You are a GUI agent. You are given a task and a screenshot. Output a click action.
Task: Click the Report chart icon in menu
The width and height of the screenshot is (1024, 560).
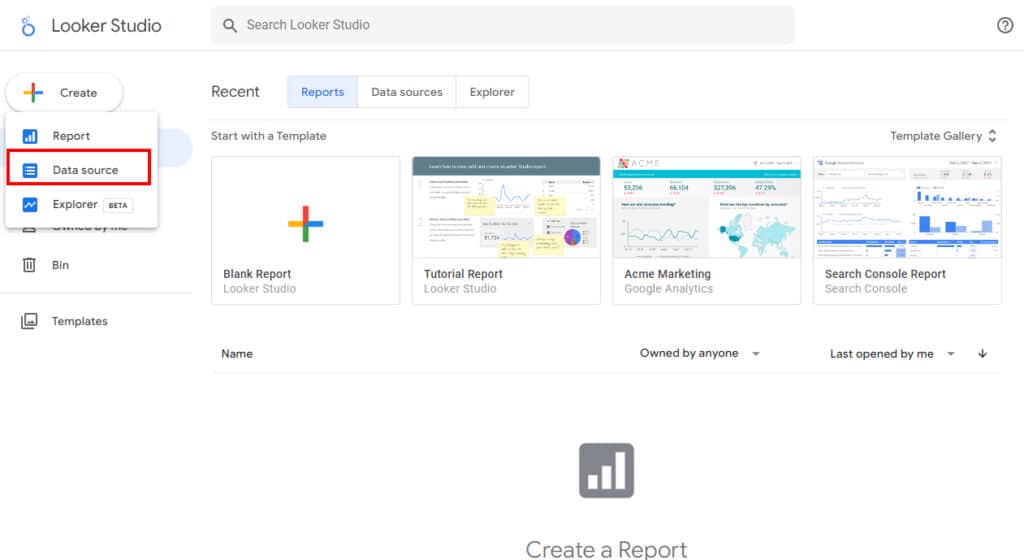click(30, 136)
